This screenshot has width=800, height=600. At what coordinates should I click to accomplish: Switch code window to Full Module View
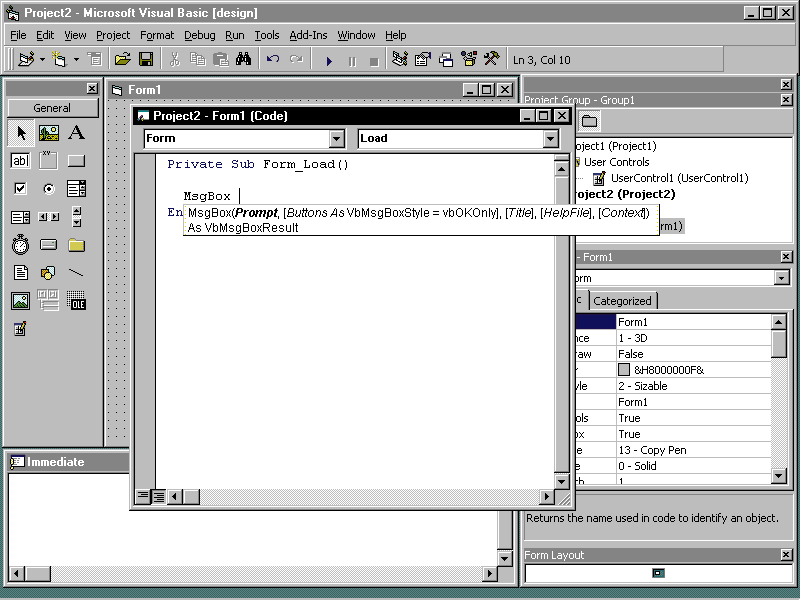click(x=159, y=496)
